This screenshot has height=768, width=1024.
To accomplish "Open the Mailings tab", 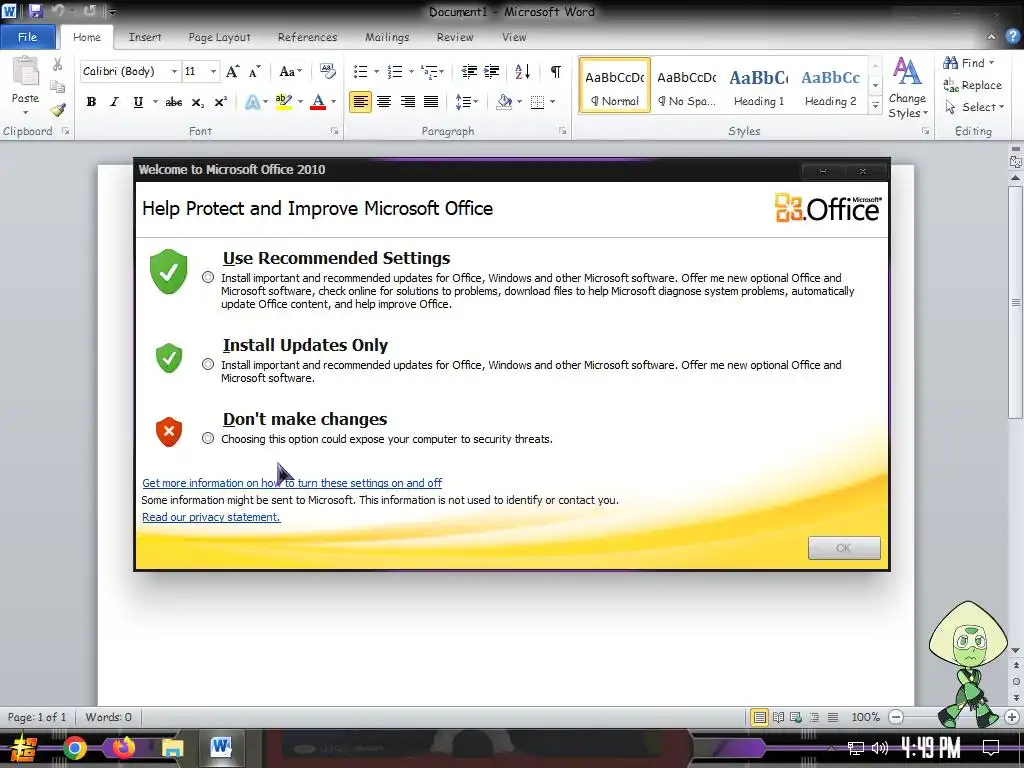I will click(x=387, y=37).
